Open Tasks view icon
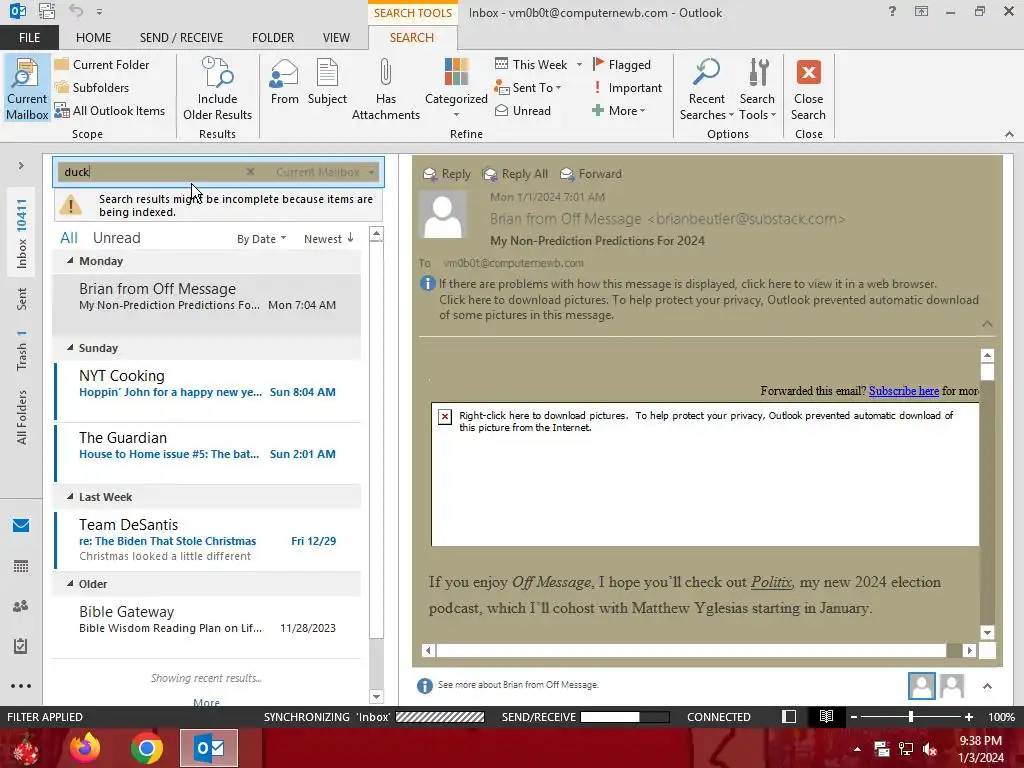1024x768 pixels. coord(21,646)
